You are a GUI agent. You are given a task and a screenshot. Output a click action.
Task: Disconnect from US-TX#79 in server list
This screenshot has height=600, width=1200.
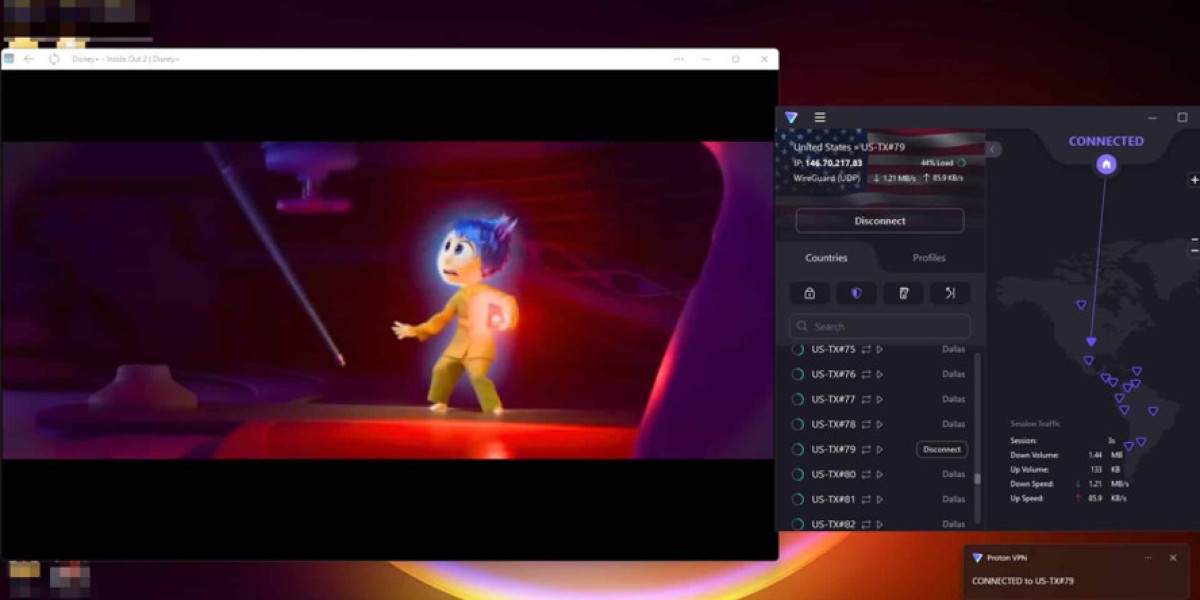(x=941, y=450)
